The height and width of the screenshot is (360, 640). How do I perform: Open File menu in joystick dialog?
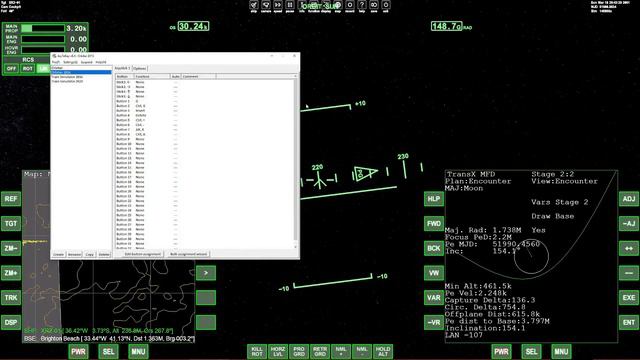pyautogui.click(x=56, y=62)
